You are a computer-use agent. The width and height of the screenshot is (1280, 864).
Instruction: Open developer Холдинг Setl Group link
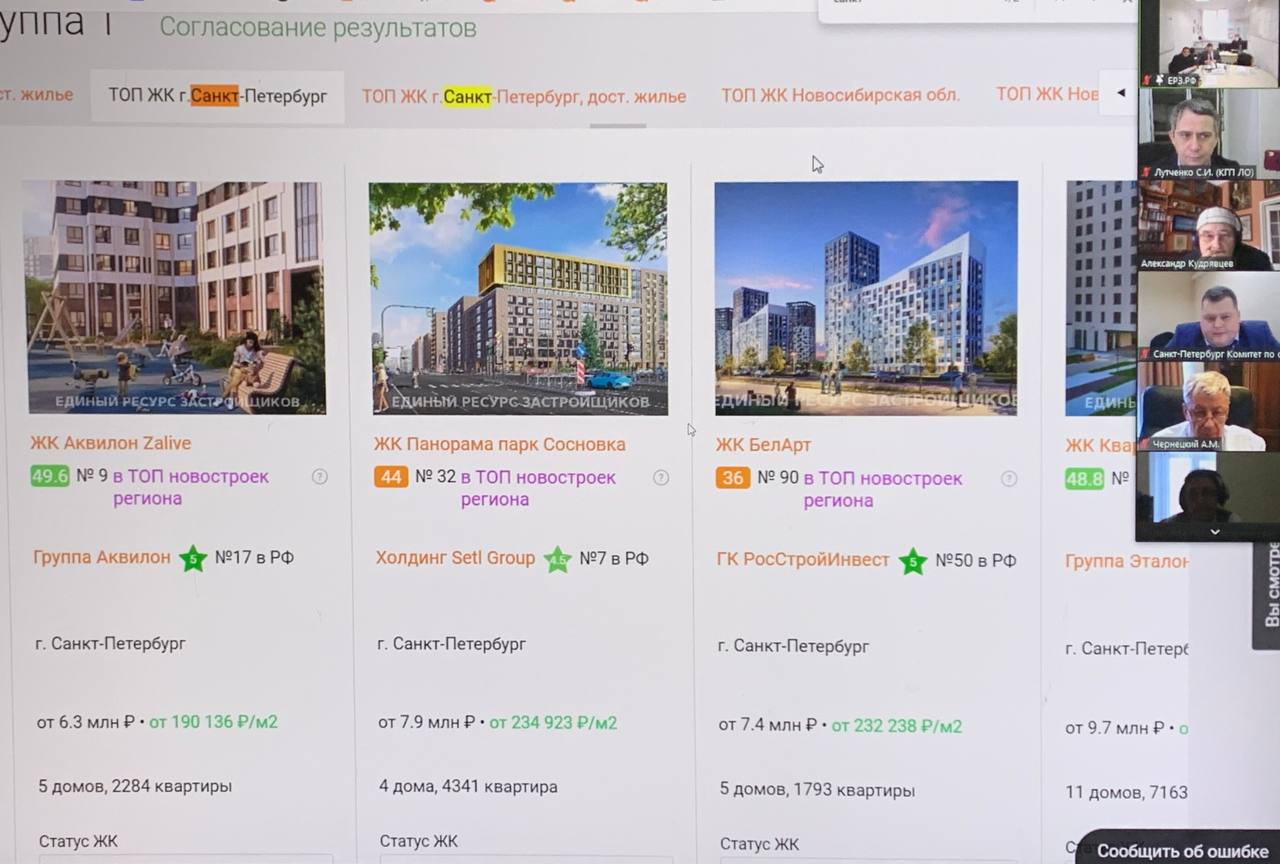pyautogui.click(x=455, y=558)
